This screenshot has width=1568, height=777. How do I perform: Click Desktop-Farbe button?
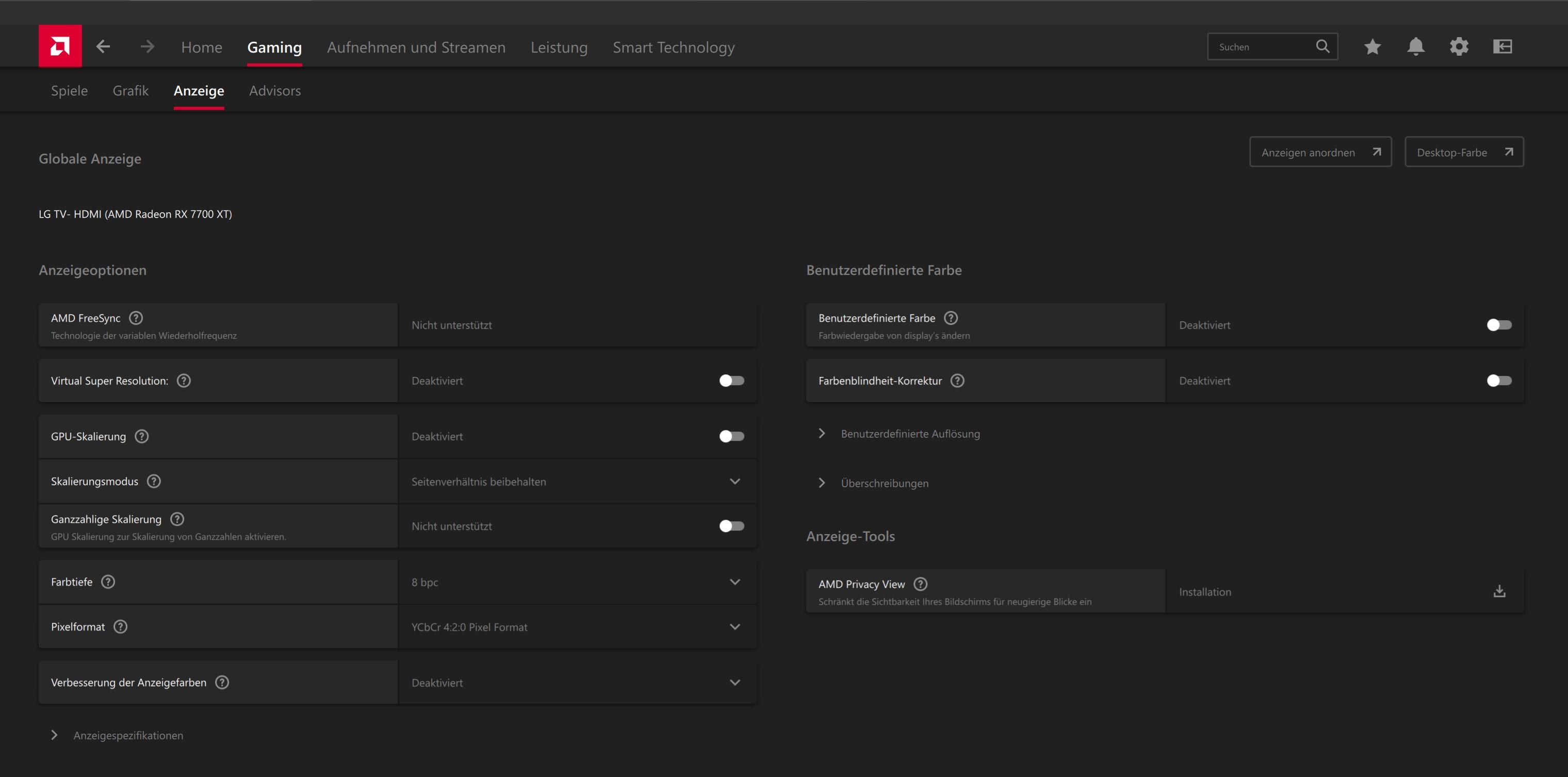[x=1464, y=152]
